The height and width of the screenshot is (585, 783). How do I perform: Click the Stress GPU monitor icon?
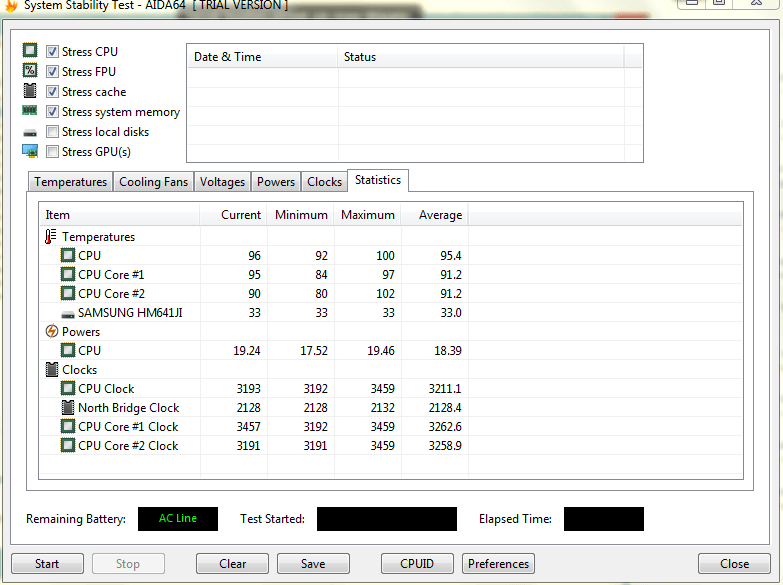pyautogui.click(x=30, y=151)
